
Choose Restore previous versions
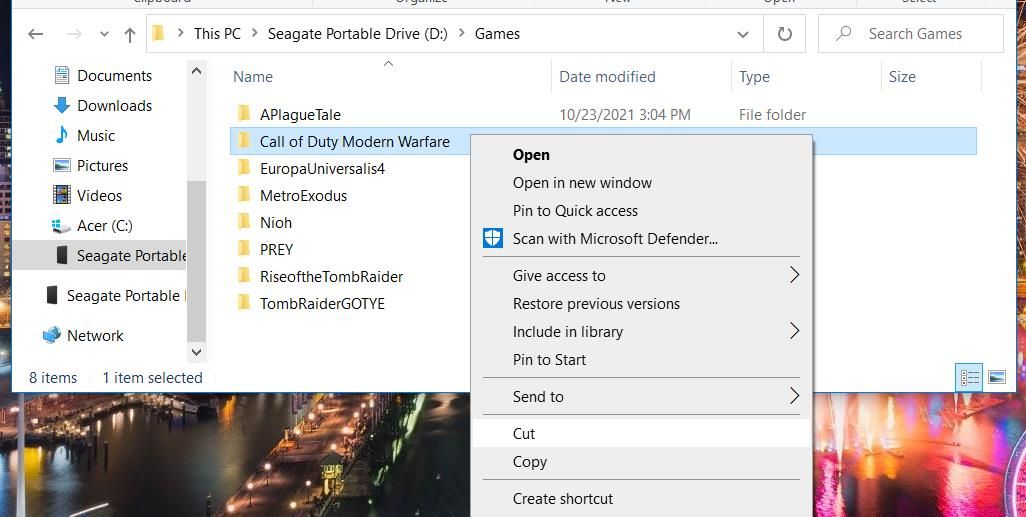coord(641,304)
